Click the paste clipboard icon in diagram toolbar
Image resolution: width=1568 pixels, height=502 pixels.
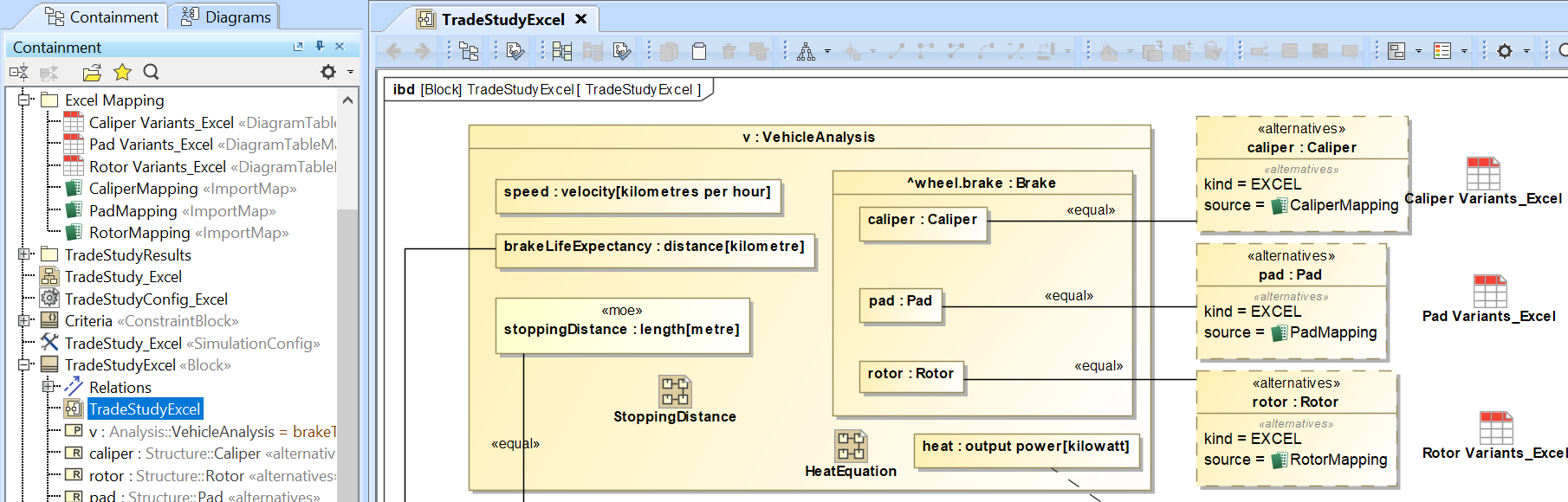coord(699,52)
